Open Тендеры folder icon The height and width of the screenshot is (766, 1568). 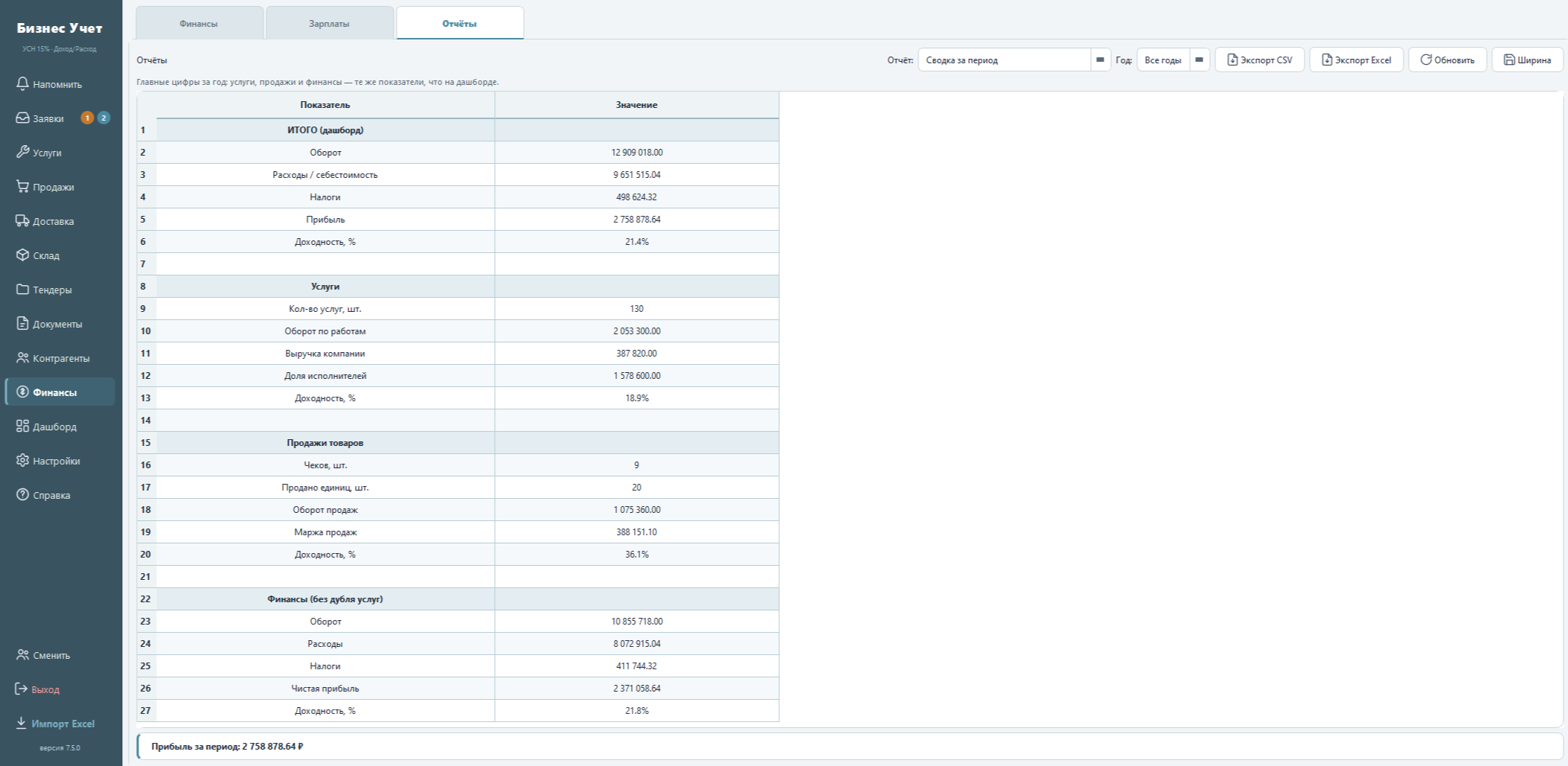tap(22, 289)
